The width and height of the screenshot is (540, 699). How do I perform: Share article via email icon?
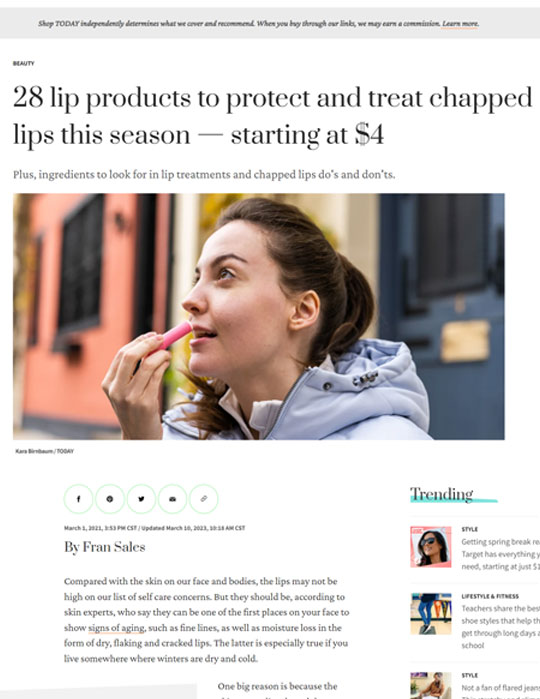click(x=173, y=499)
